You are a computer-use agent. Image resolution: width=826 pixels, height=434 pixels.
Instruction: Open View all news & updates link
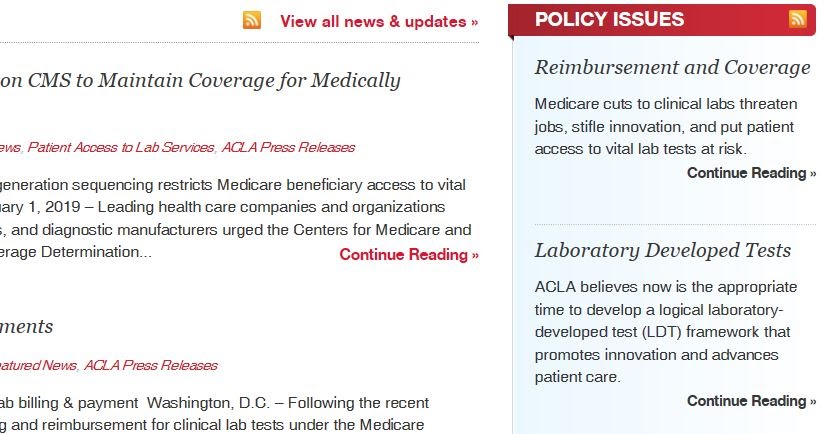point(379,21)
